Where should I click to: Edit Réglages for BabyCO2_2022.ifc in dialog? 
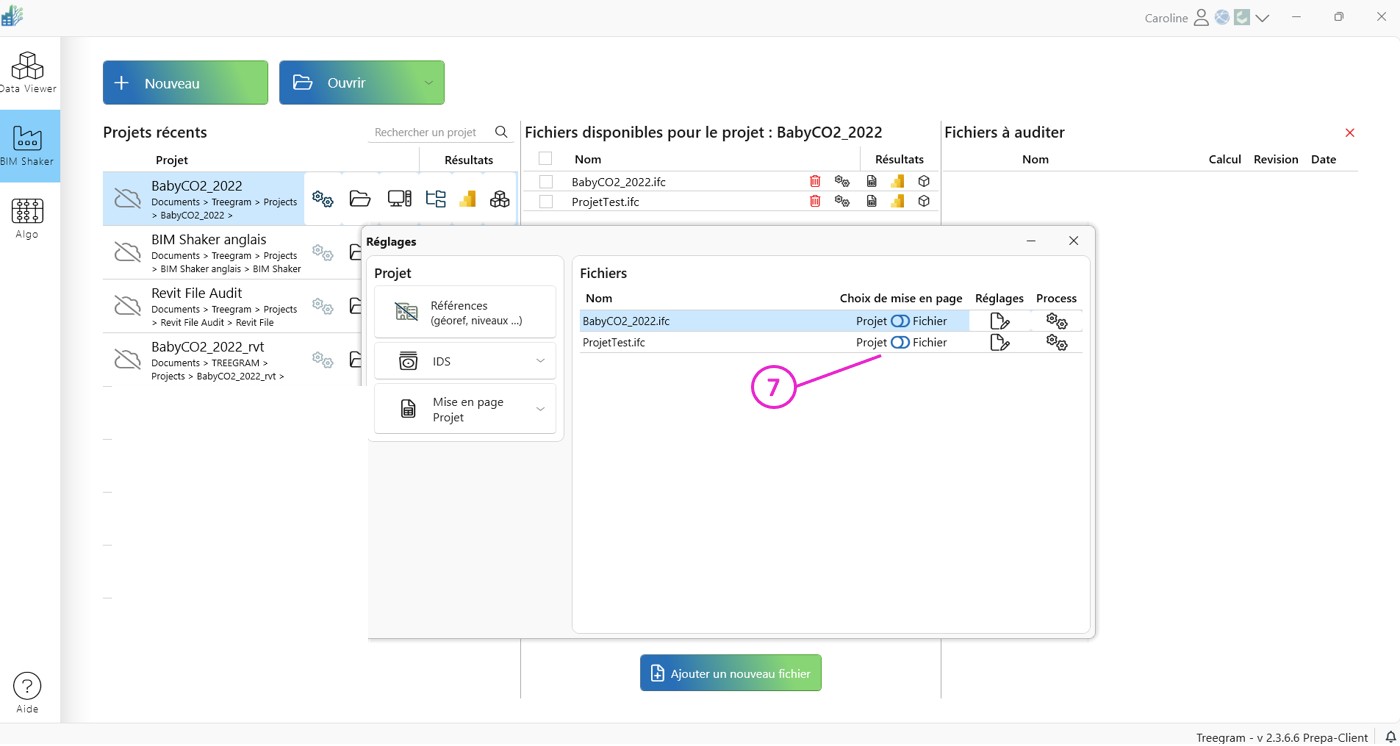(999, 321)
